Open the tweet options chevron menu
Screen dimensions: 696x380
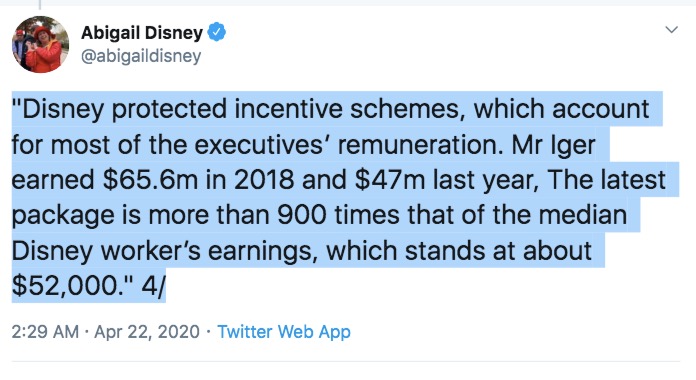coord(672,30)
